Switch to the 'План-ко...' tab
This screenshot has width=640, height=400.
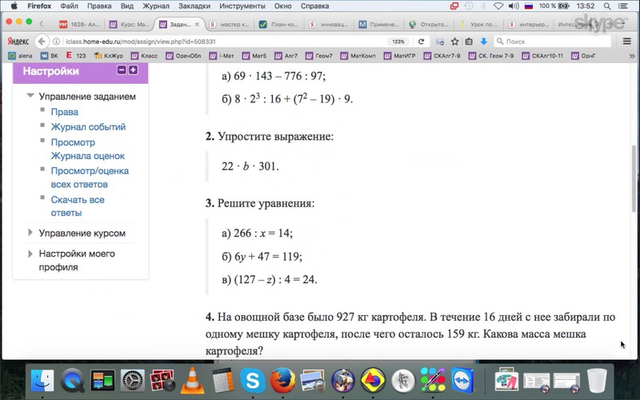click(x=279, y=24)
